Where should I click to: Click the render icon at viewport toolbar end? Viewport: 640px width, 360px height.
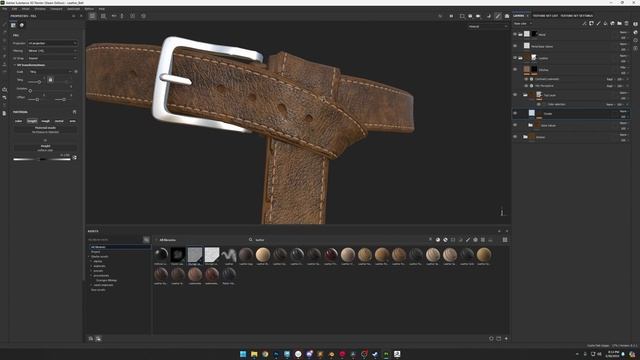click(x=507, y=16)
